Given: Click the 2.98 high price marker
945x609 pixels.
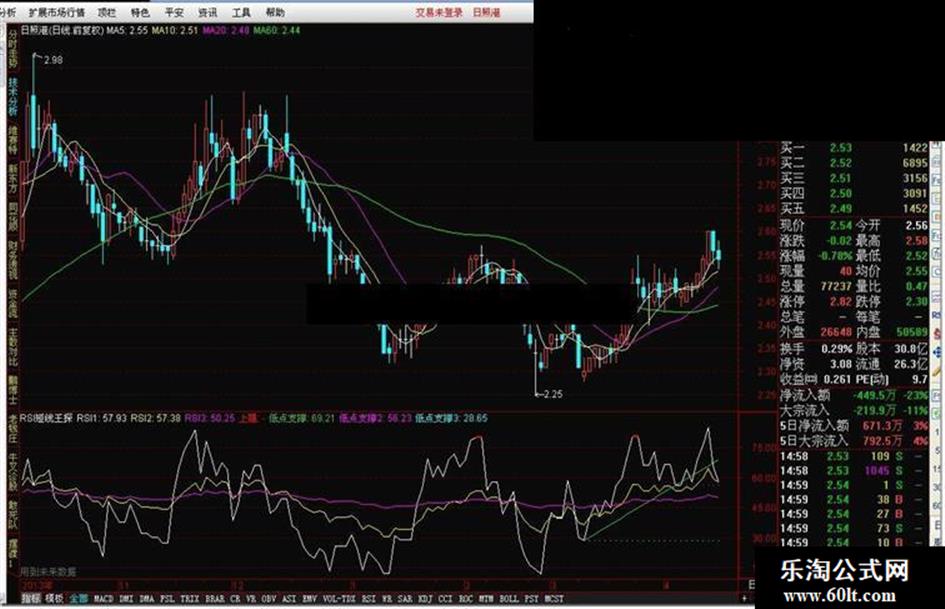Looking at the screenshot, I should click(53, 60).
